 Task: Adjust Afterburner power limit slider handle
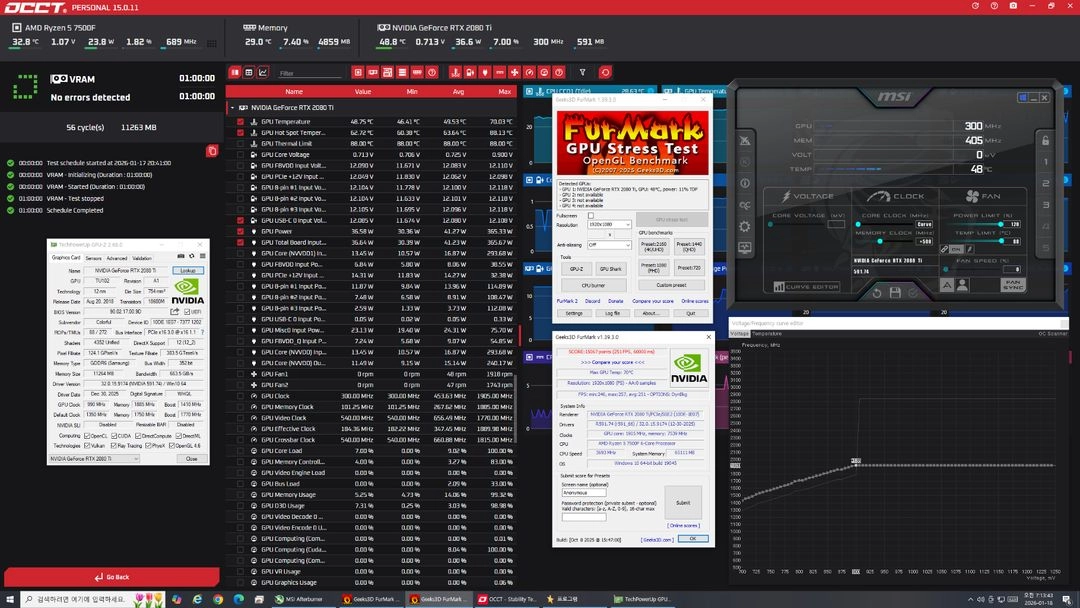click(1001, 224)
